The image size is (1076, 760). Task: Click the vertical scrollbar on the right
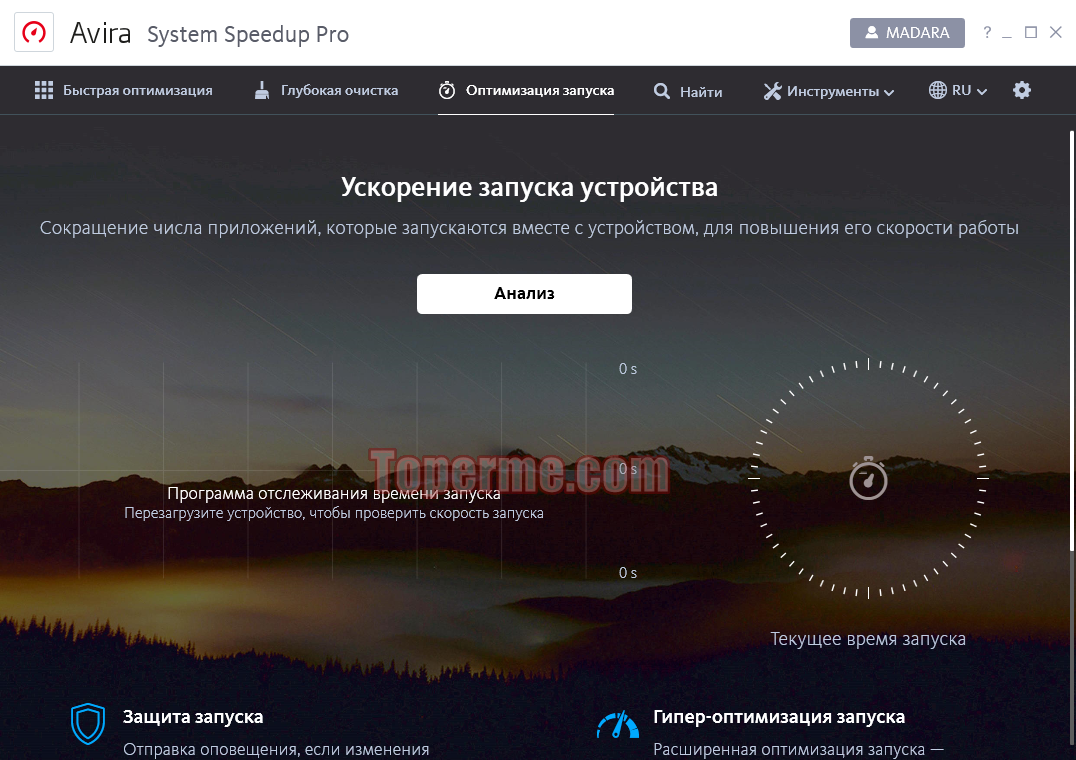(x=1072, y=340)
